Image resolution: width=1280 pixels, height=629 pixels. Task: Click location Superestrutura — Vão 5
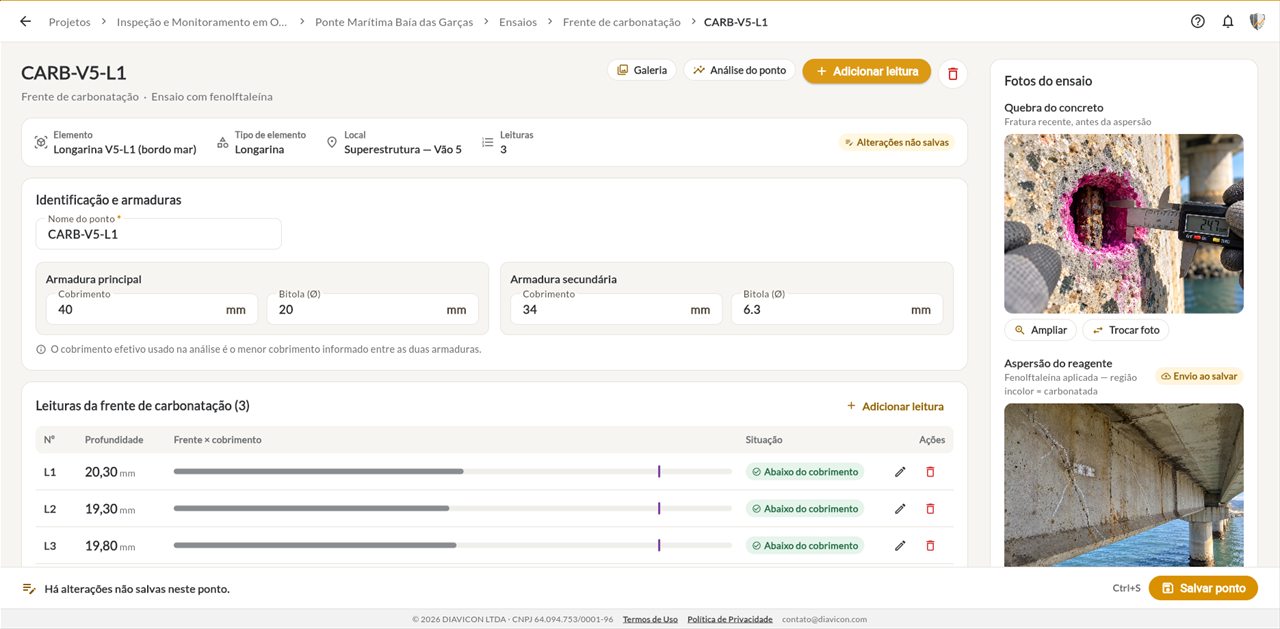[x=403, y=149]
